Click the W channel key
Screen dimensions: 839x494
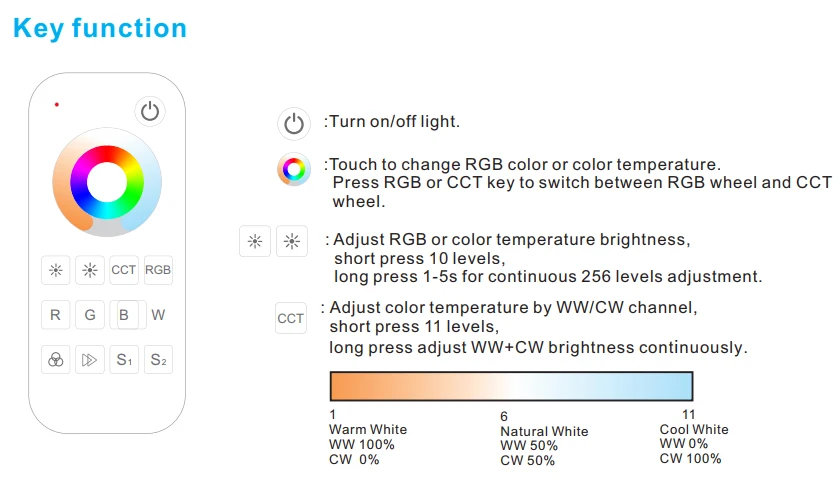pyautogui.click(x=158, y=315)
